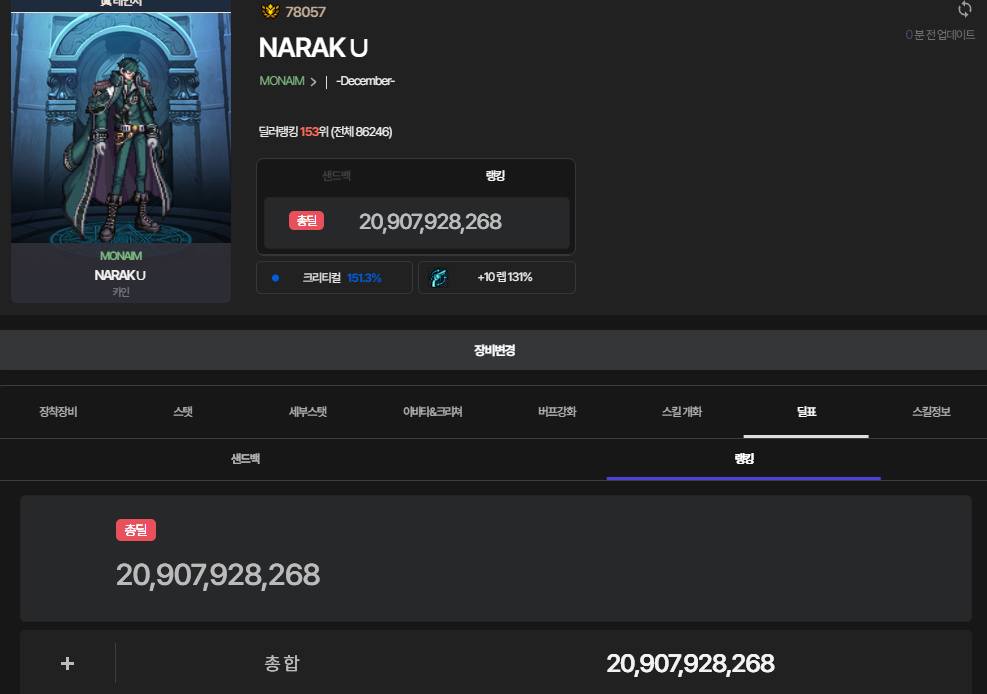Click the fame crown icon beside 78057
This screenshot has height=694, width=987.
click(270, 12)
